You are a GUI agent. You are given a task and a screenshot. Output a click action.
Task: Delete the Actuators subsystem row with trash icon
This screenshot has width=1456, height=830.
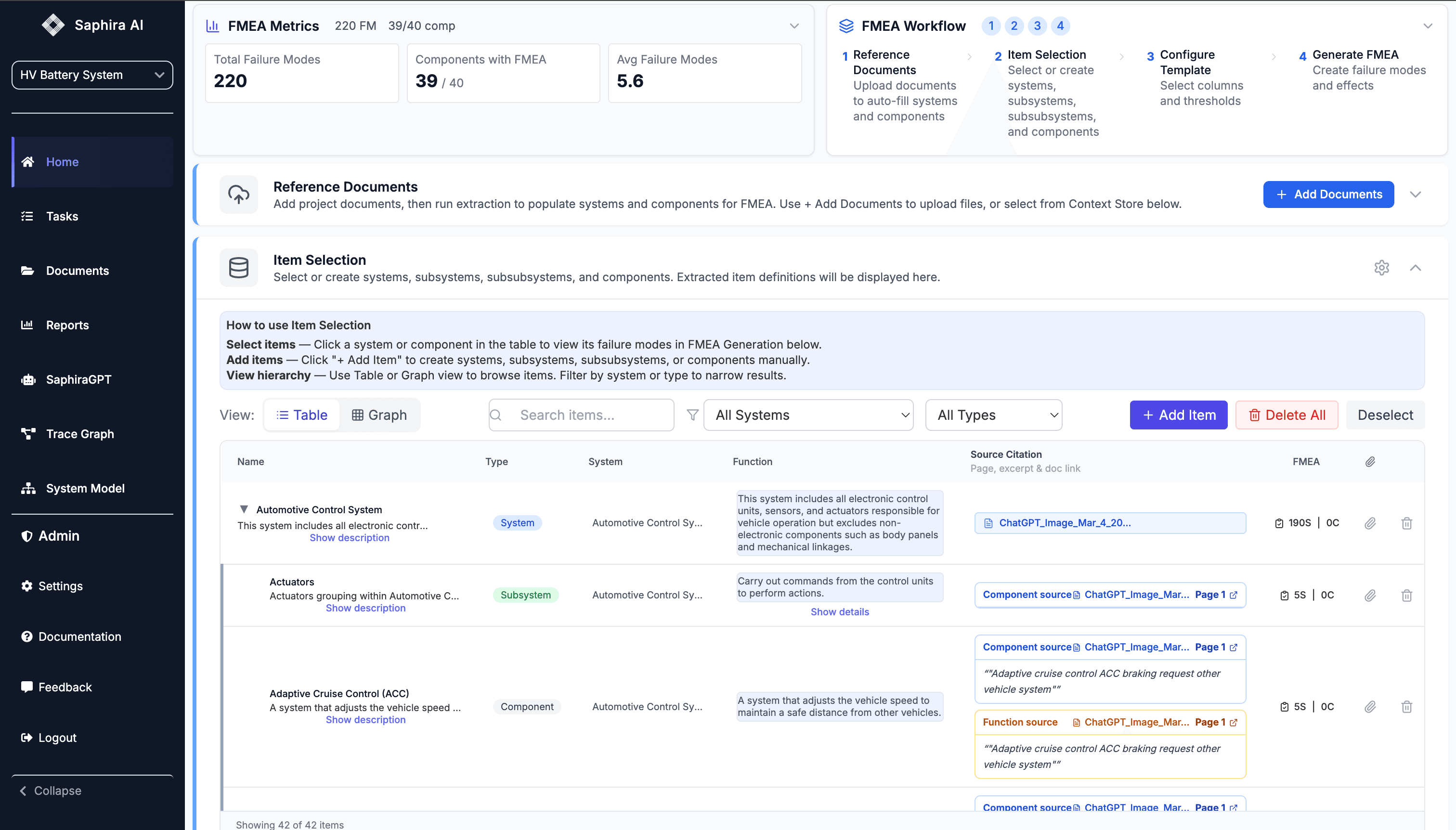tap(1406, 595)
